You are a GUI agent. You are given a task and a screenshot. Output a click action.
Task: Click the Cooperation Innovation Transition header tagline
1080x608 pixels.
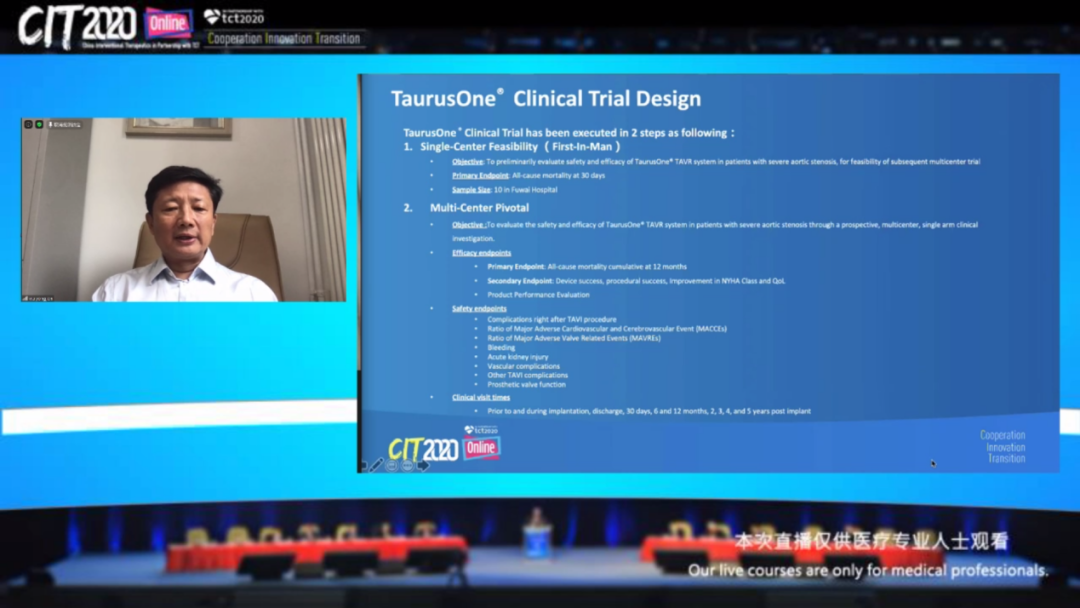284,39
